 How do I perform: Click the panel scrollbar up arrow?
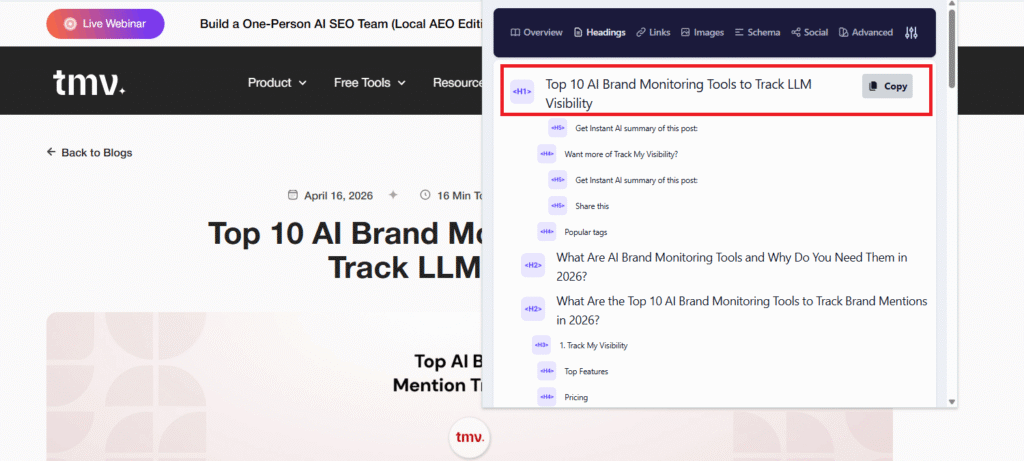click(952, 4)
